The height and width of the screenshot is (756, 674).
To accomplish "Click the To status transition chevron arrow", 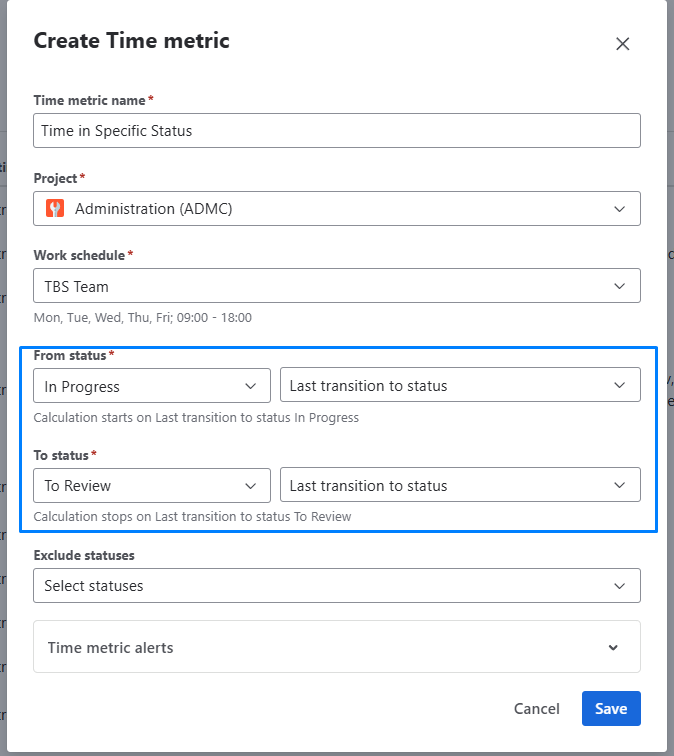I will coord(619,486).
